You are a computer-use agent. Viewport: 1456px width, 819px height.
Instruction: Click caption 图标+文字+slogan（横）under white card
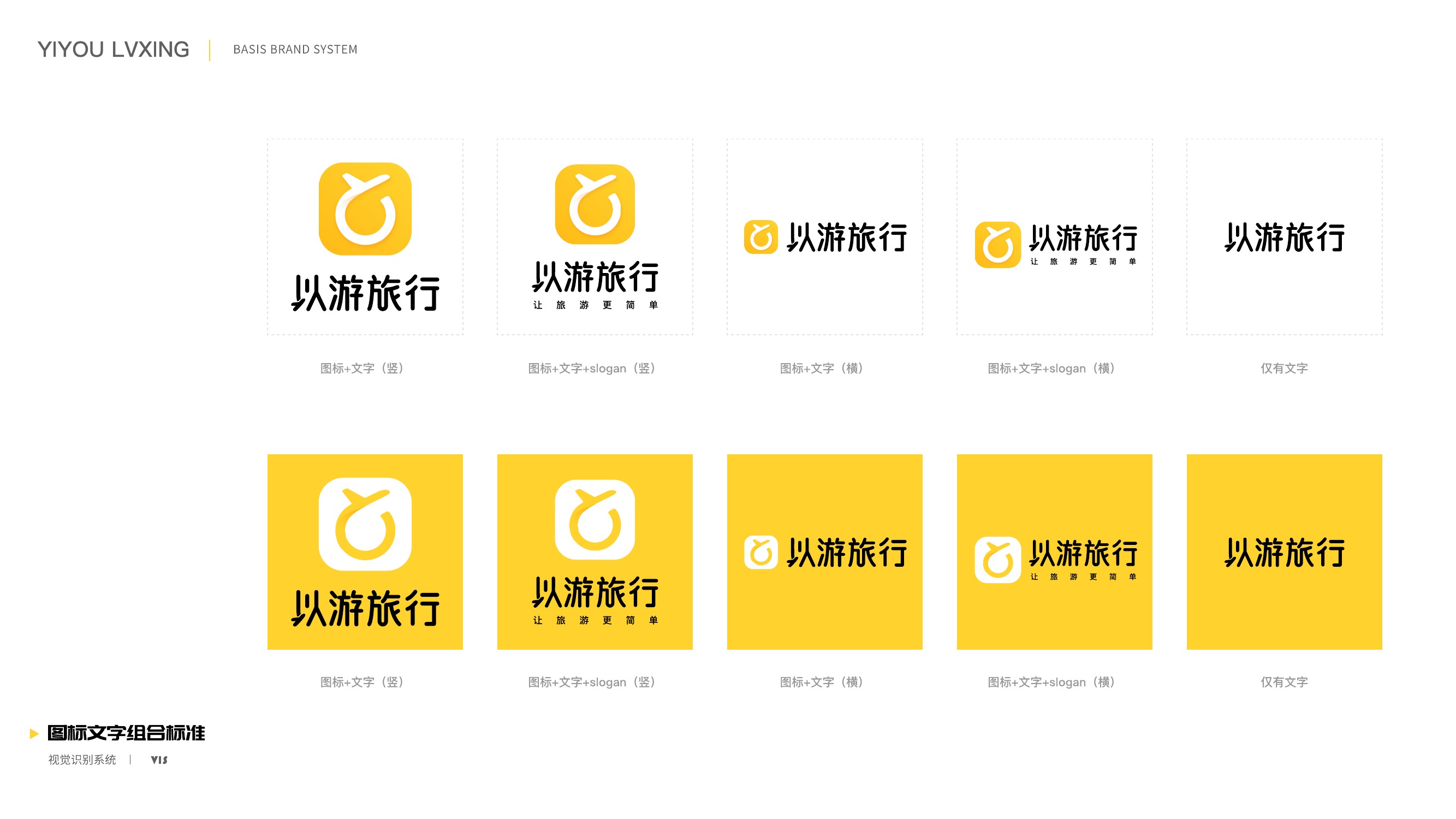click(x=1051, y=369)
